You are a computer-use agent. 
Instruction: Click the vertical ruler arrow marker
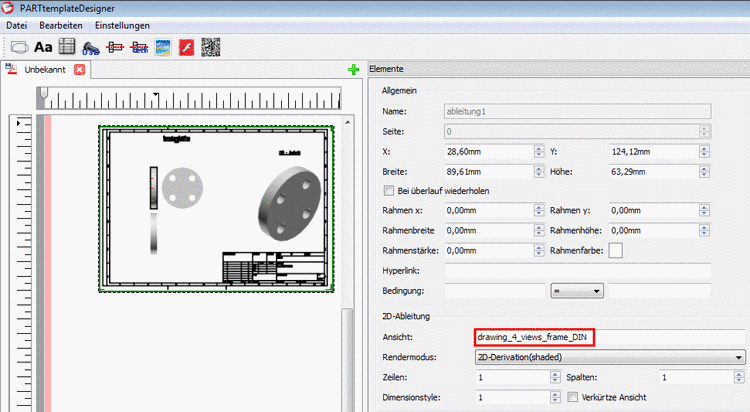(x=18, y=123)
